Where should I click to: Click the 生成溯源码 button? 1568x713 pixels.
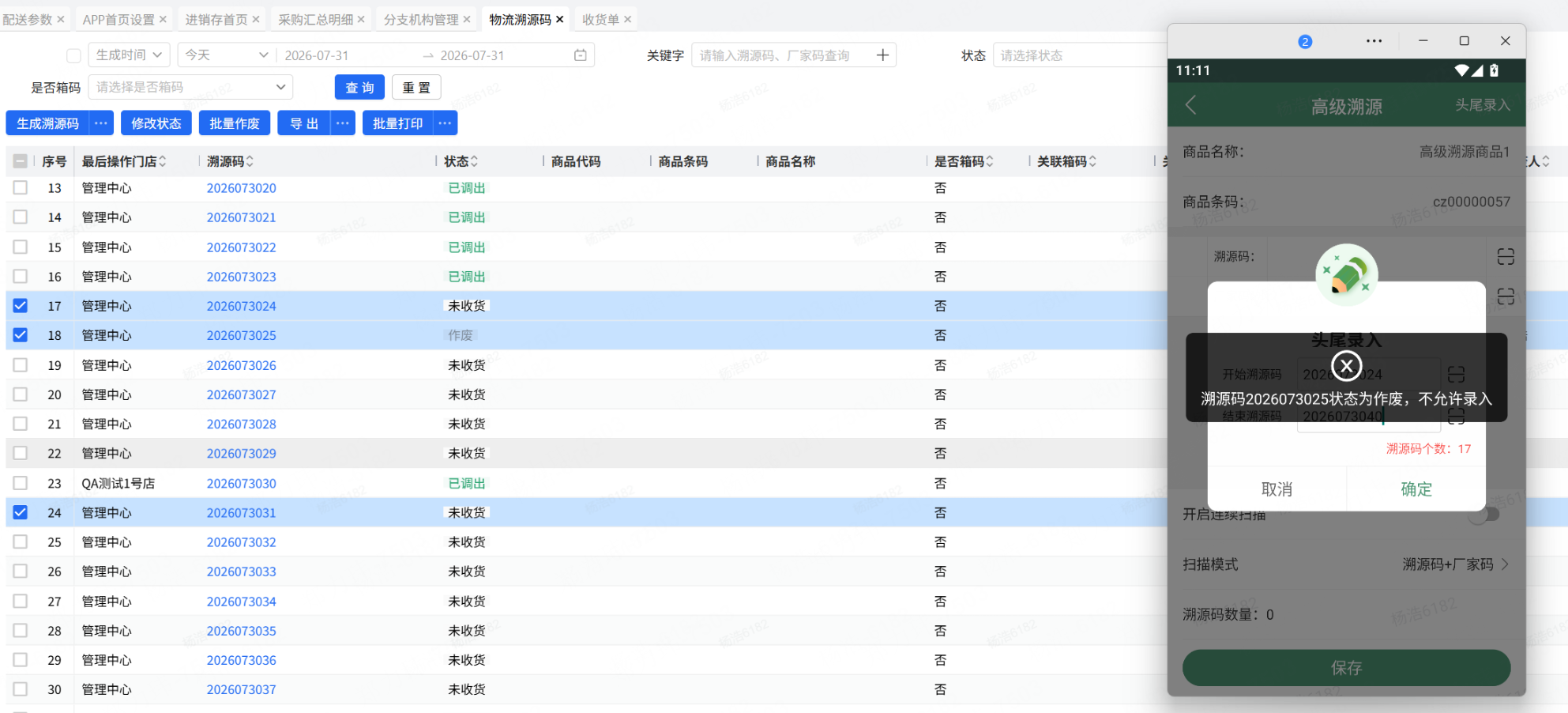click(x=48, y=123)
